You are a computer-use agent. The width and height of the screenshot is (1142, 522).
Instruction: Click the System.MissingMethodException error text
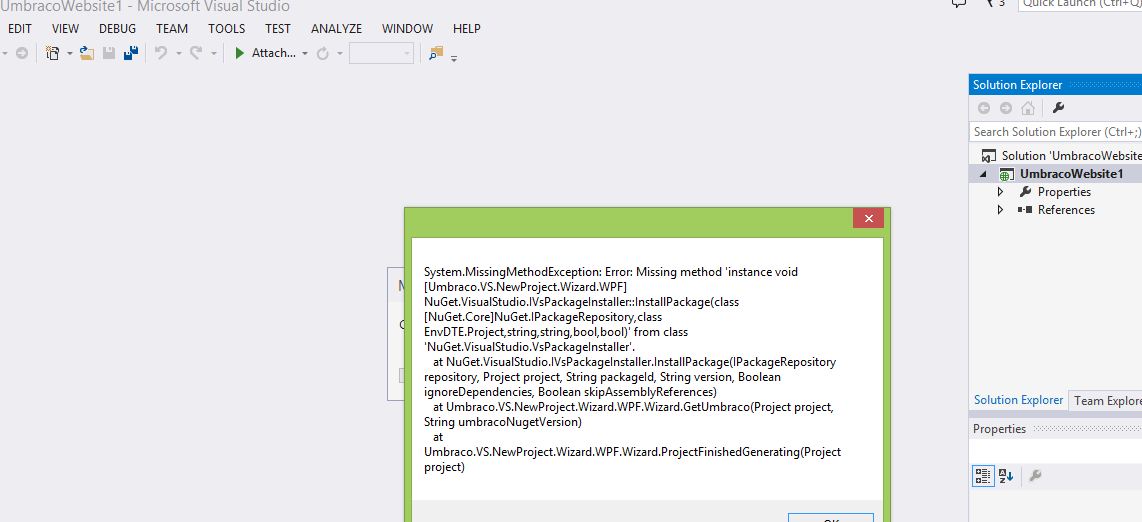point(631,370)
